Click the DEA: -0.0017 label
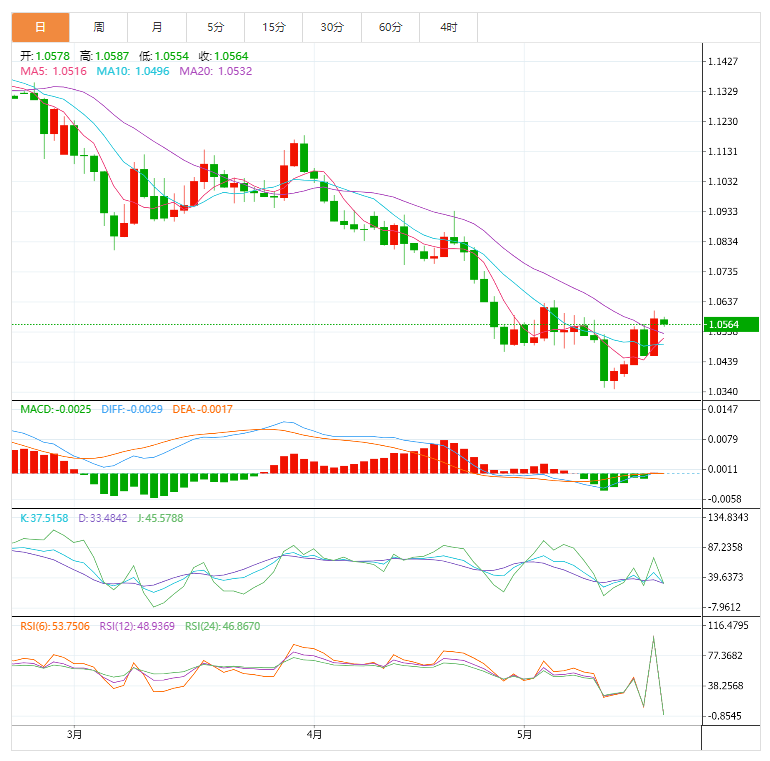The height and width of the screenshot is (761, 770). (202, 409)
